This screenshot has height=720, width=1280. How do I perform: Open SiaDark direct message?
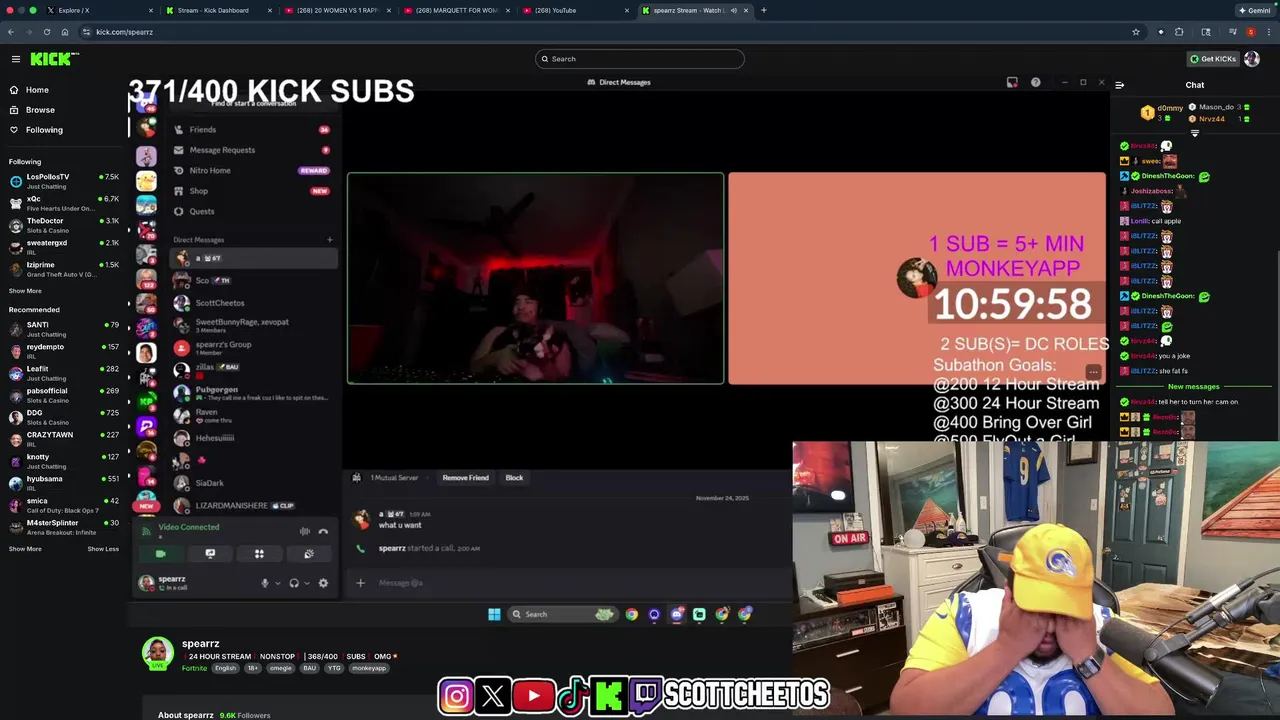coord(253,483)
